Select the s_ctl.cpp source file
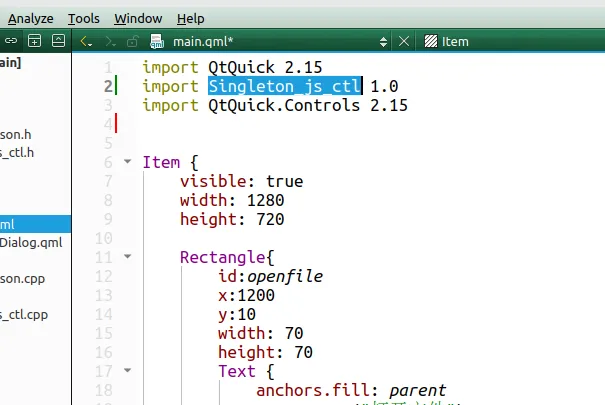This screenshot has height=405, width=605. (x=24, y=314)
